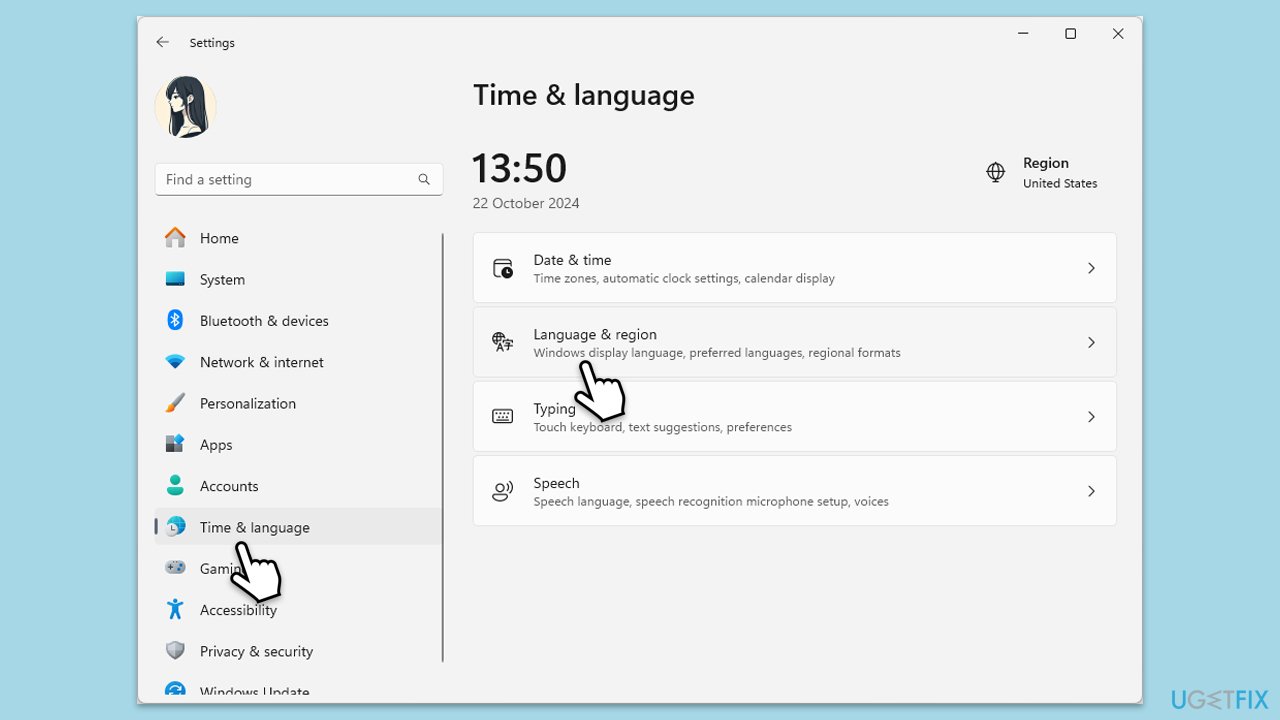Click the Language & region icon
The height and width of the screenshot is (720, 1280).
[503, 342]
